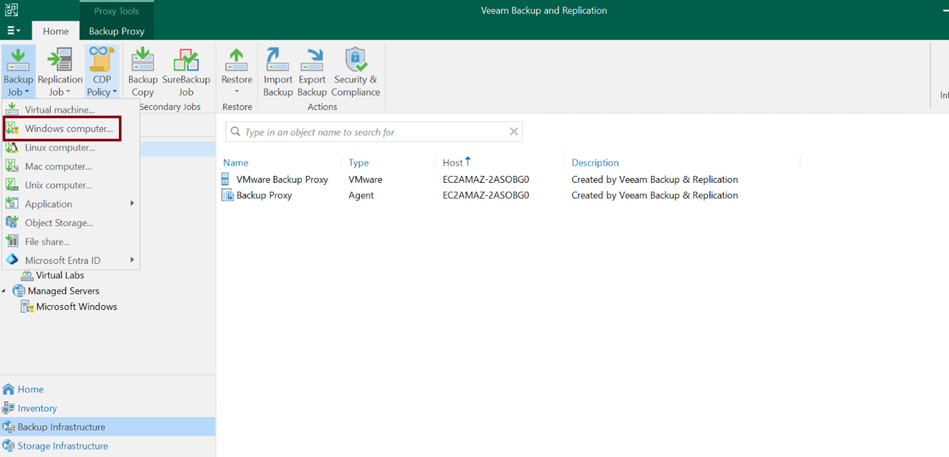
Task: Expand the Microsoft Entra ID submenu
Action: (x=70, y=260)
